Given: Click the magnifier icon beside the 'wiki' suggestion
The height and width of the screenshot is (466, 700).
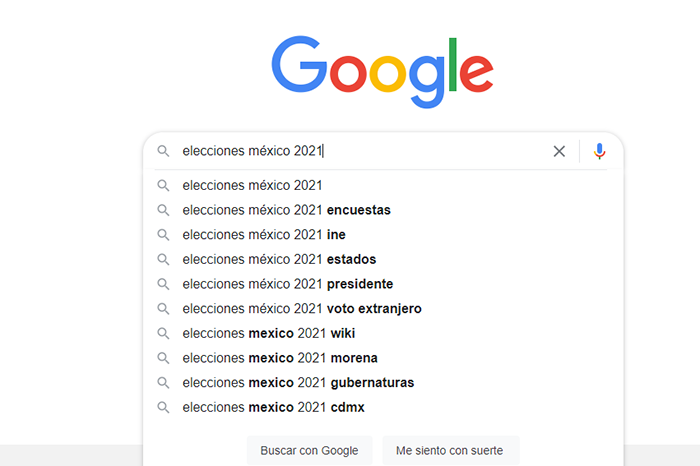Looking at the screenshot, I should (x=163, y=333).
